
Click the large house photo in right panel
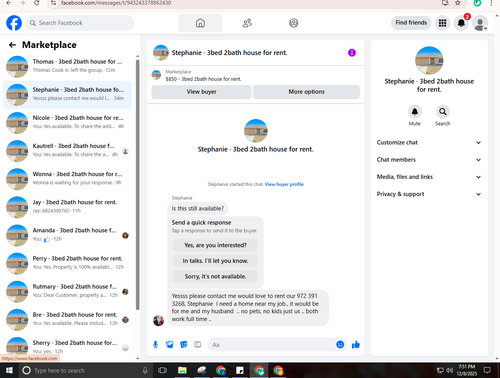[x=429, y=60]
